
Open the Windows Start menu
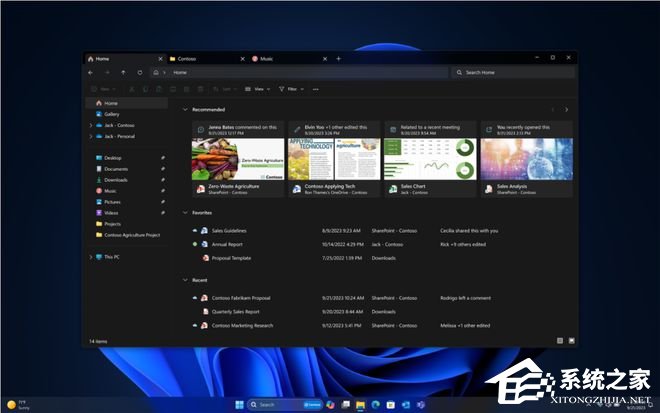tap(239, 405)
